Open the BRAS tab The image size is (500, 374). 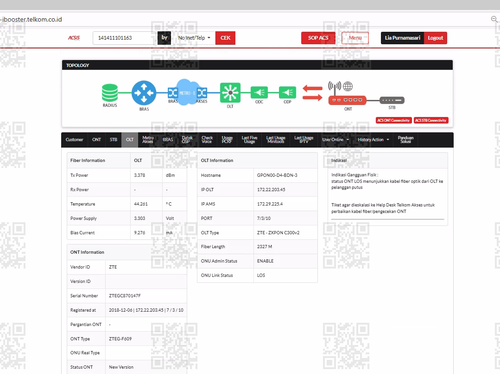[x=168, y=140]
